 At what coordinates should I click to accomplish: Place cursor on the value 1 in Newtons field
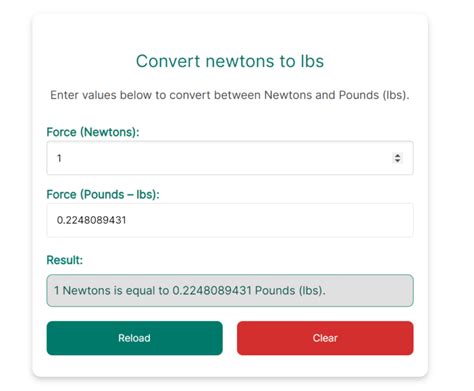coord(59,158)
